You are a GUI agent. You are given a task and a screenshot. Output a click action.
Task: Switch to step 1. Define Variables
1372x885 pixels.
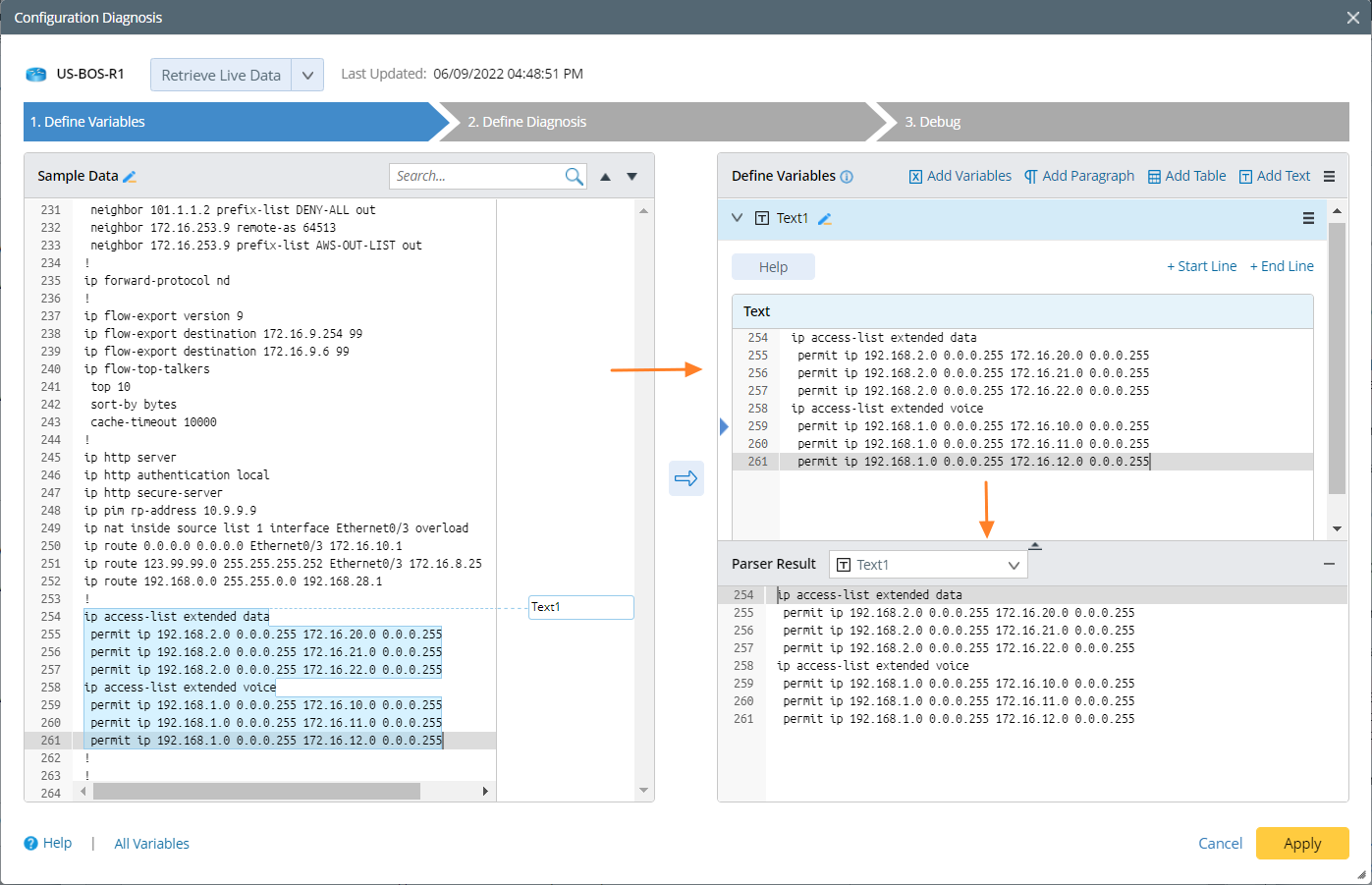(x=236, y=122)
